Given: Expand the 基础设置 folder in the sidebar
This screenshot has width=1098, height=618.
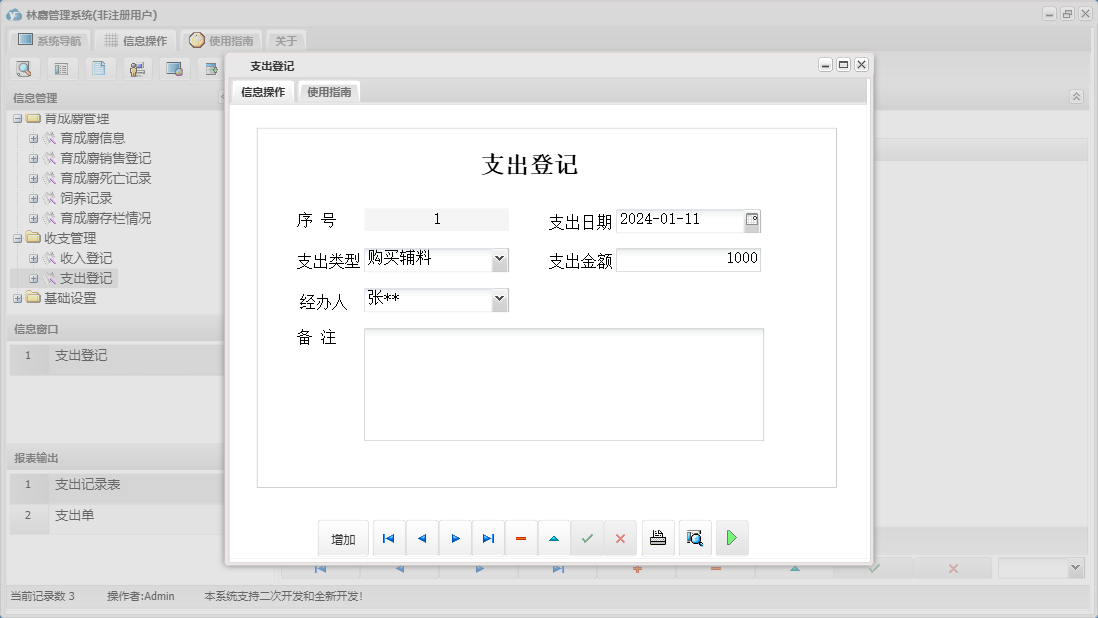Looking at the screenshot, I should click(16, 298).
